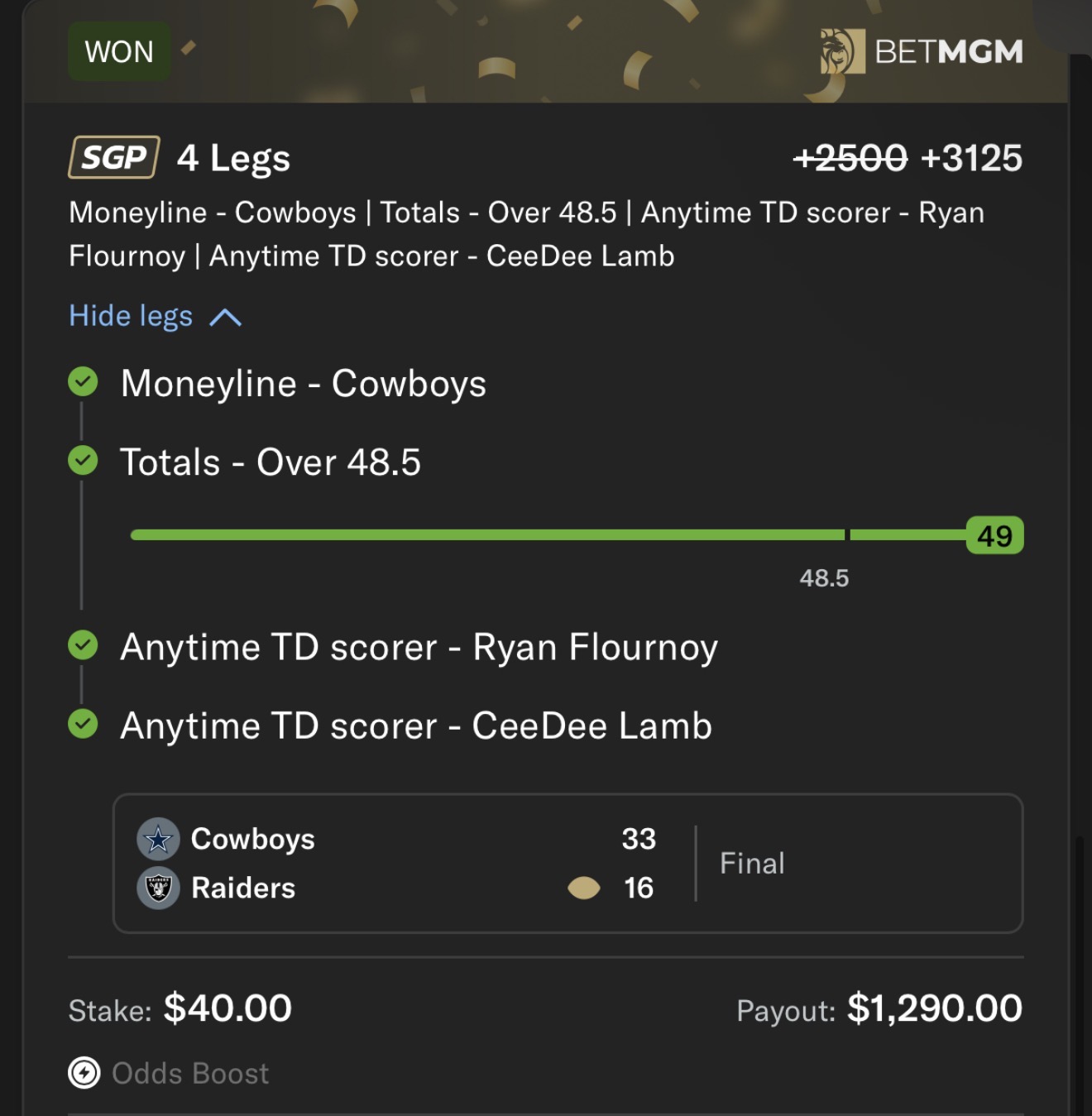
Task: Click the Hide legs link
Action: pos(131,316)
